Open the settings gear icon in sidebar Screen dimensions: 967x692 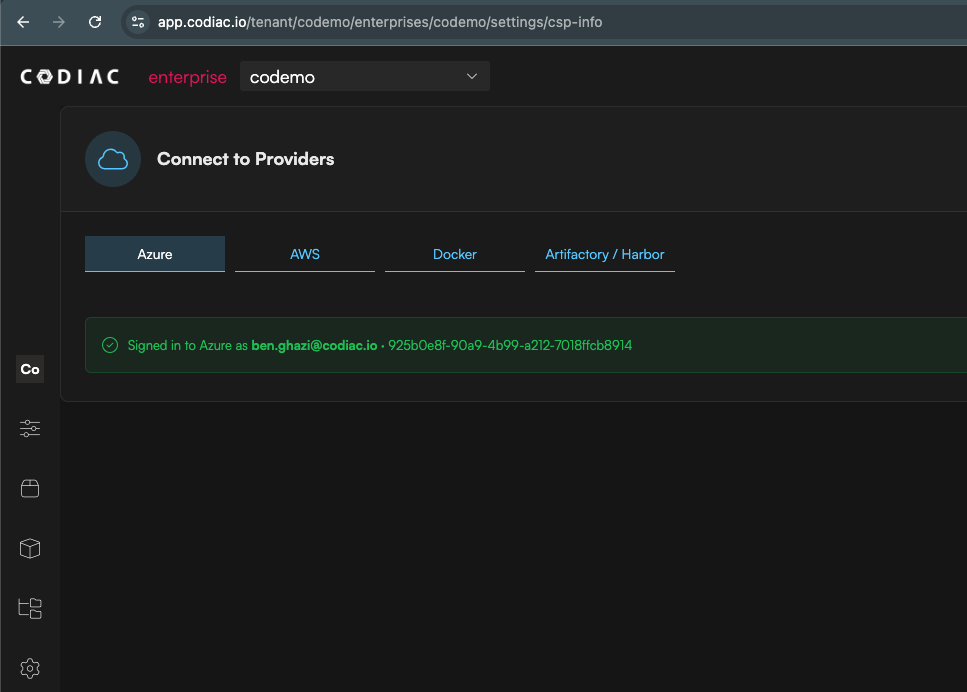click(x=30, y=668)
